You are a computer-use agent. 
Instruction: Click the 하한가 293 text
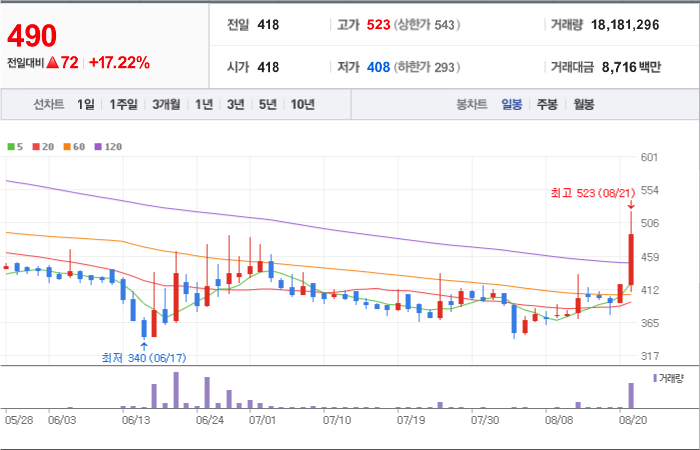[427, 67]
